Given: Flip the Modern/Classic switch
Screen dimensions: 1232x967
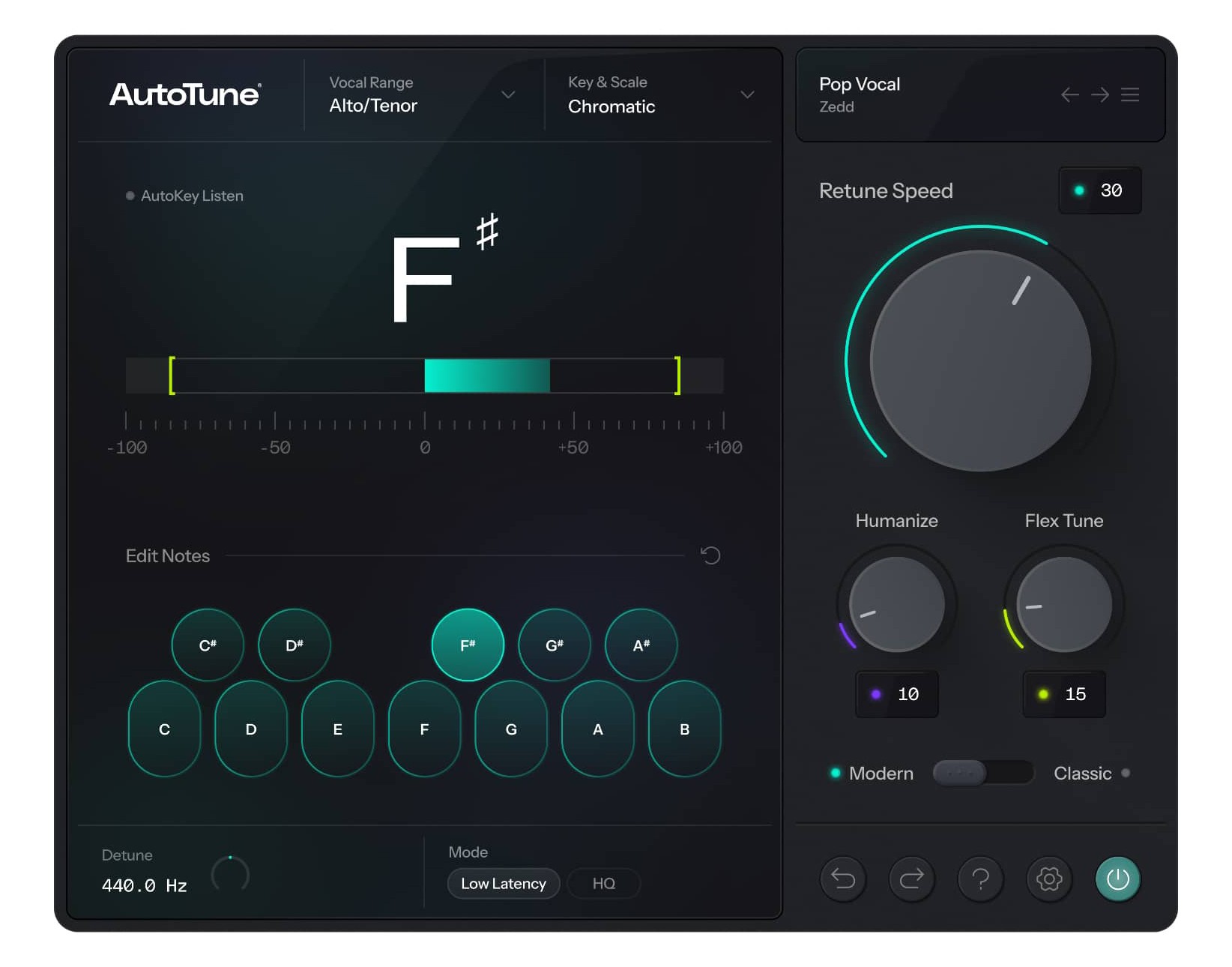Looking at the screenshot, I should pos(983,772).
